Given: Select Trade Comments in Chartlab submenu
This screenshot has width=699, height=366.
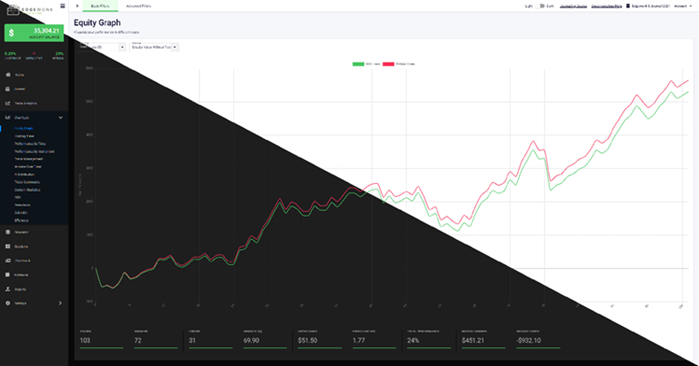Looking at the screenshot, I should (x=27, y=182).
